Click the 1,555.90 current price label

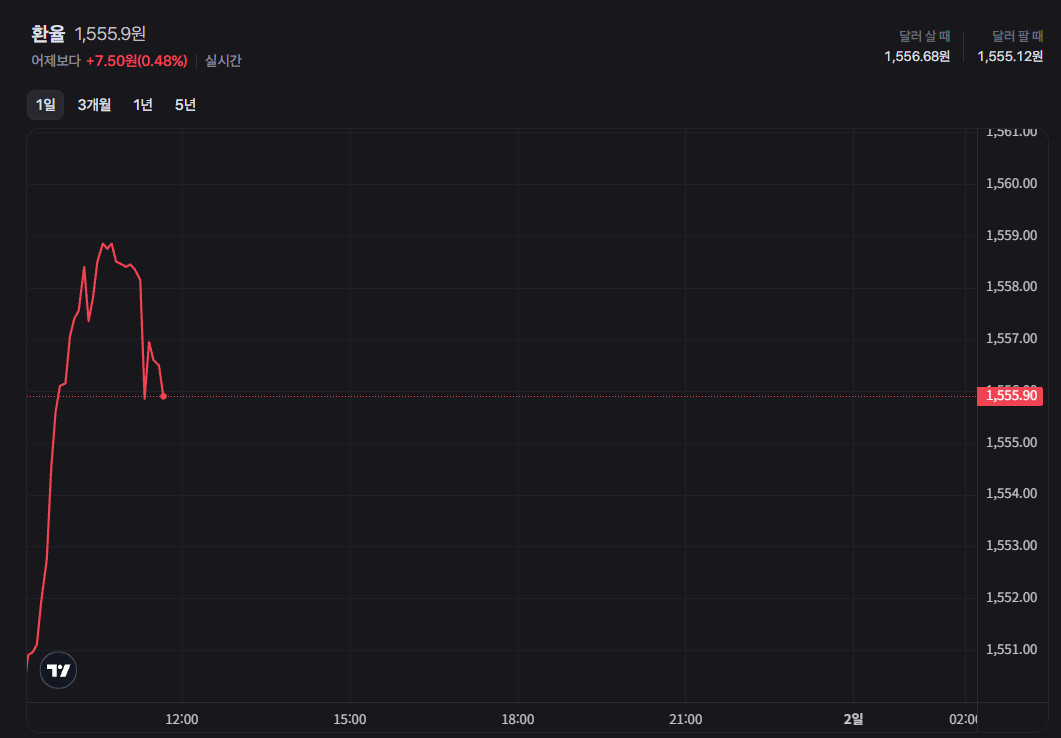1010,396
